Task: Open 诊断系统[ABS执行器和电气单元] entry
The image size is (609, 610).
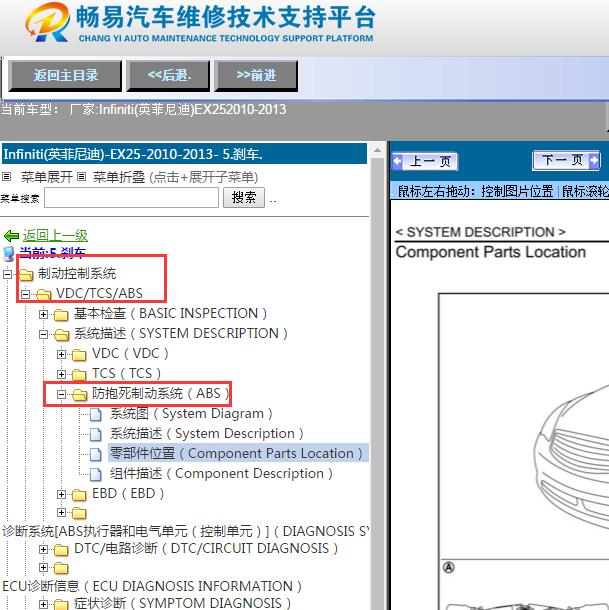Action: pos(185,531)
